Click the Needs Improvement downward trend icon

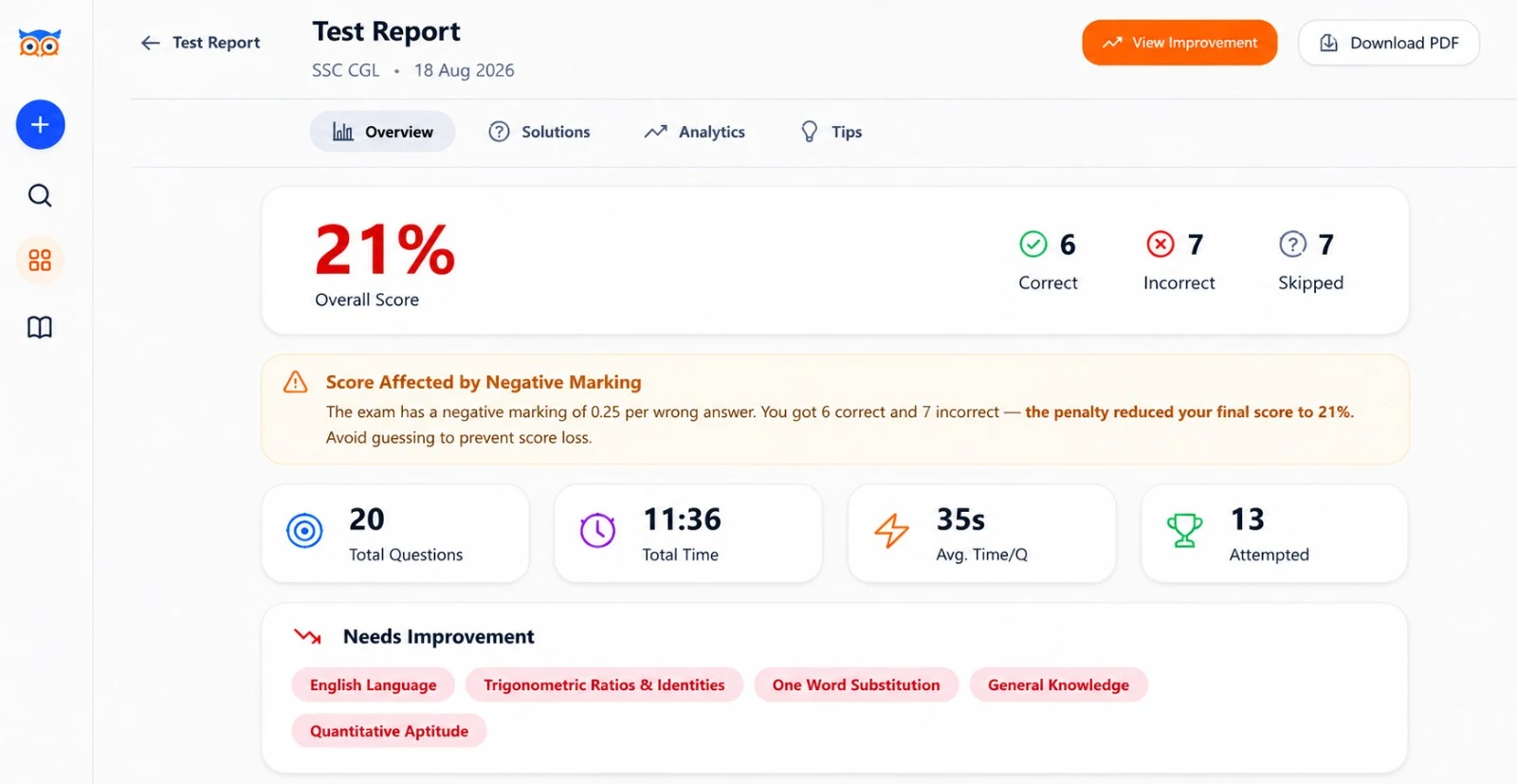(307, 636)
